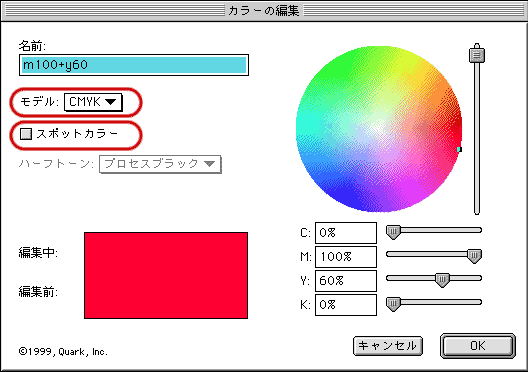The image size is (528, 372).
Task: Open the ハーフトーン プロセスブラック dropdown
Action: click(160, 164)
